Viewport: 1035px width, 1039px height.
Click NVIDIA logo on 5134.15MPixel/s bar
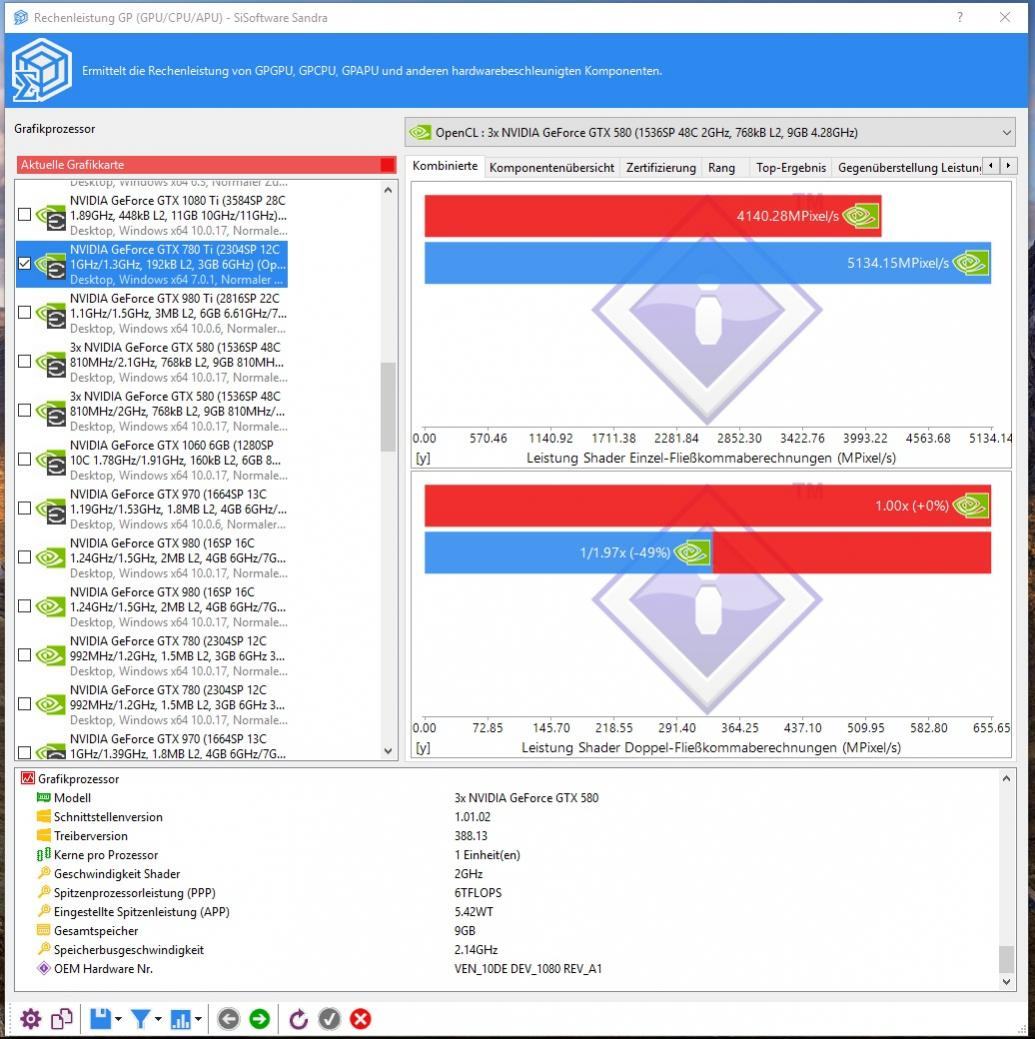pyautogui.click(x=970, y=263)
